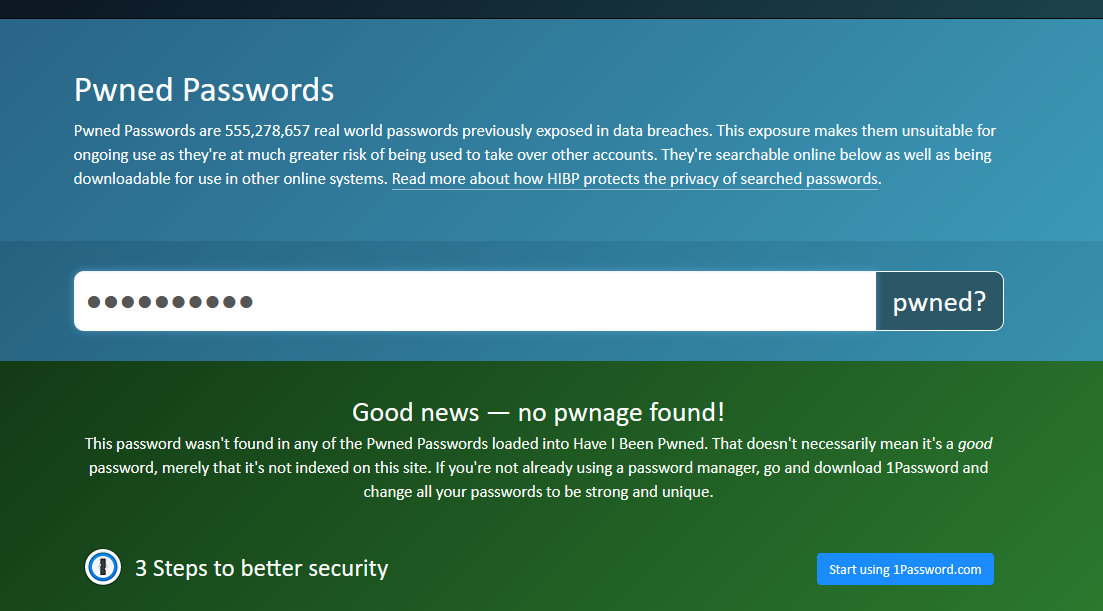Click the "Pwned Passwords" heading

click(x=204, y=90)
